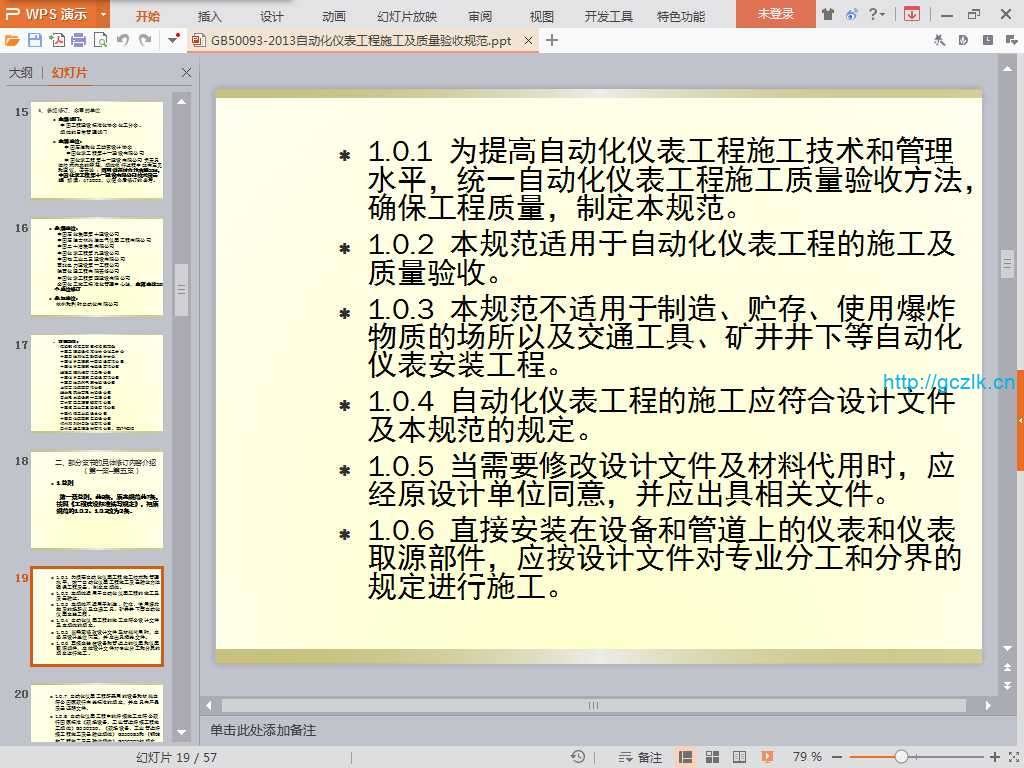
Task: Select slide 17 thumbnail
Action: pyautogui.click(x=96, y=382)
